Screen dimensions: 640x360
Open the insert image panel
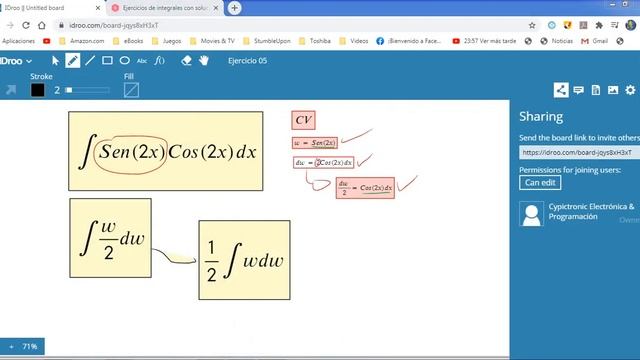pos(613,90)
